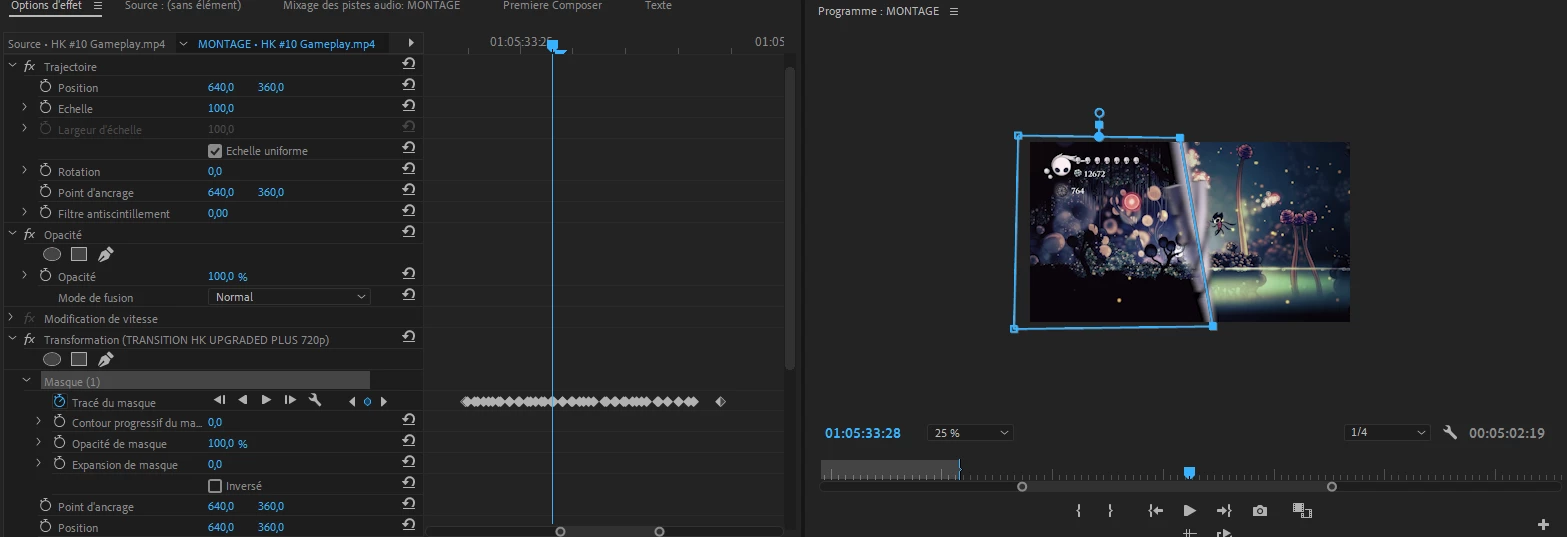This screenshot has height=537, width=1567.
Task: Expand Modification de vitesse effect
Action: (x=12, y=318)
